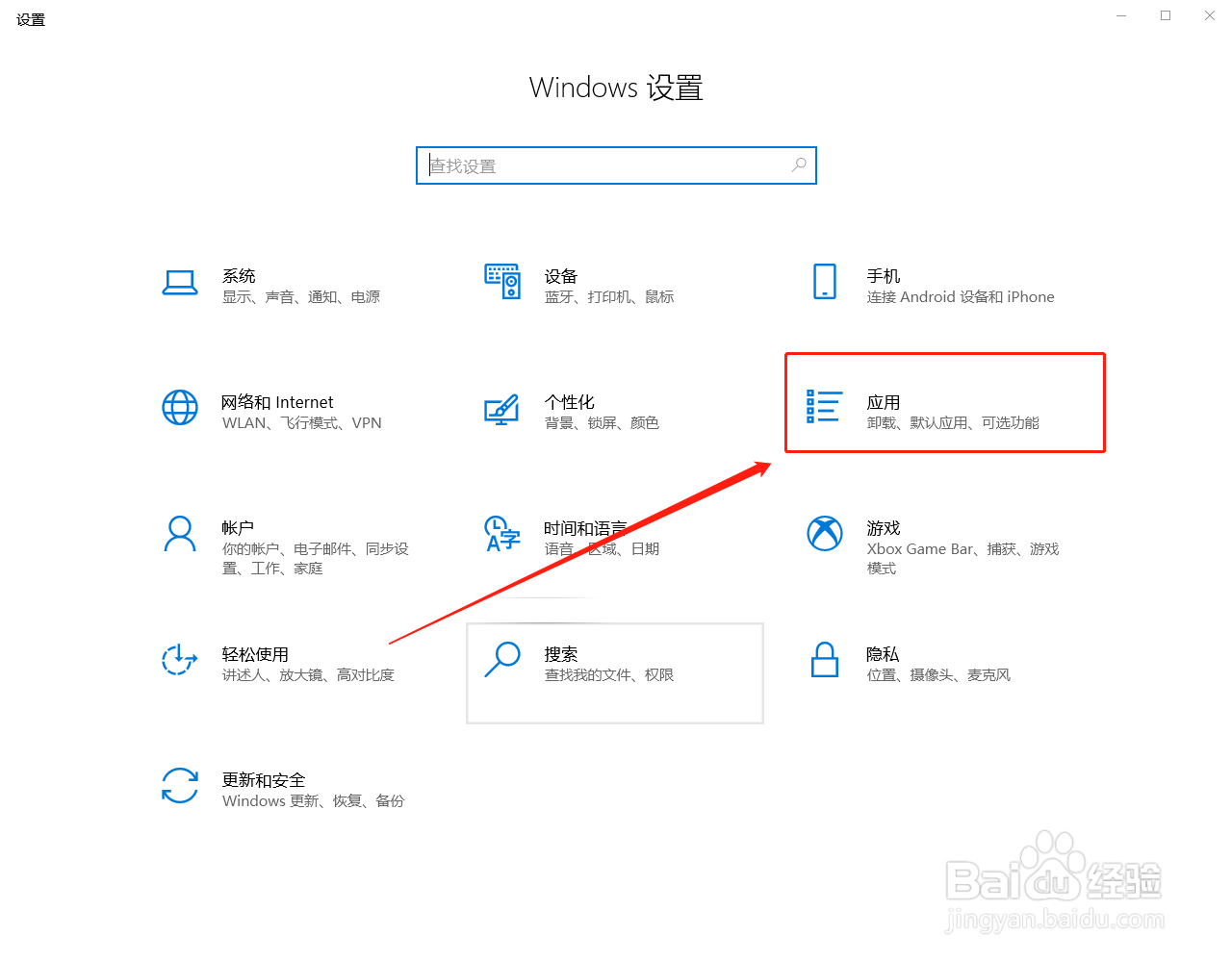Click the 个性化 title text
This screenshot has height=962, width=1232.
coord(570,402)
